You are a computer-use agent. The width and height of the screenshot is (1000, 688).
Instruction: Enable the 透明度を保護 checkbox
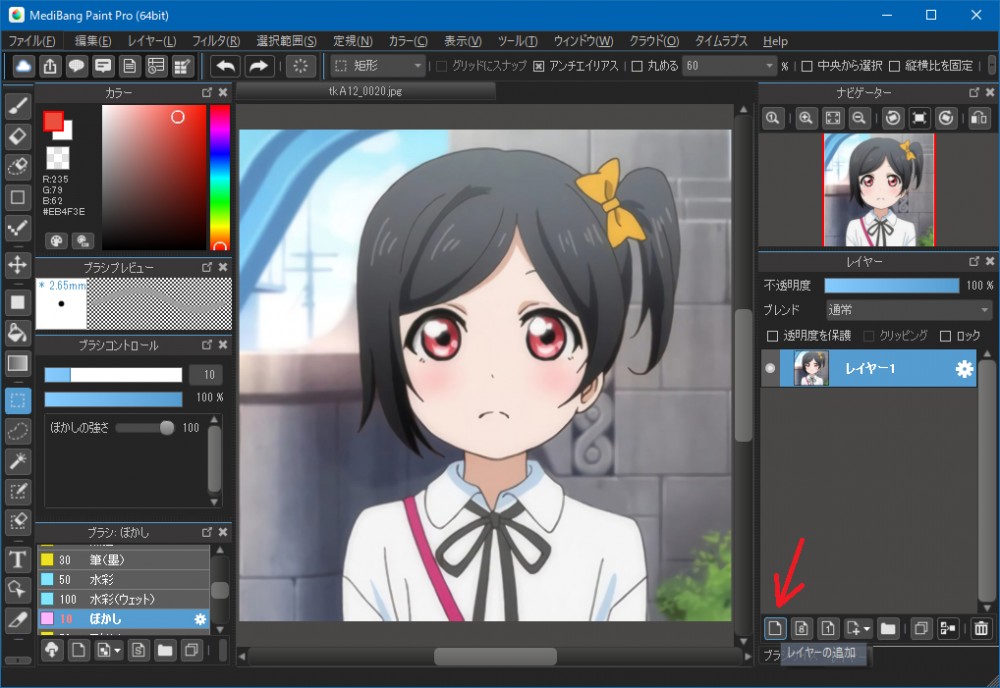click(772, 336)
